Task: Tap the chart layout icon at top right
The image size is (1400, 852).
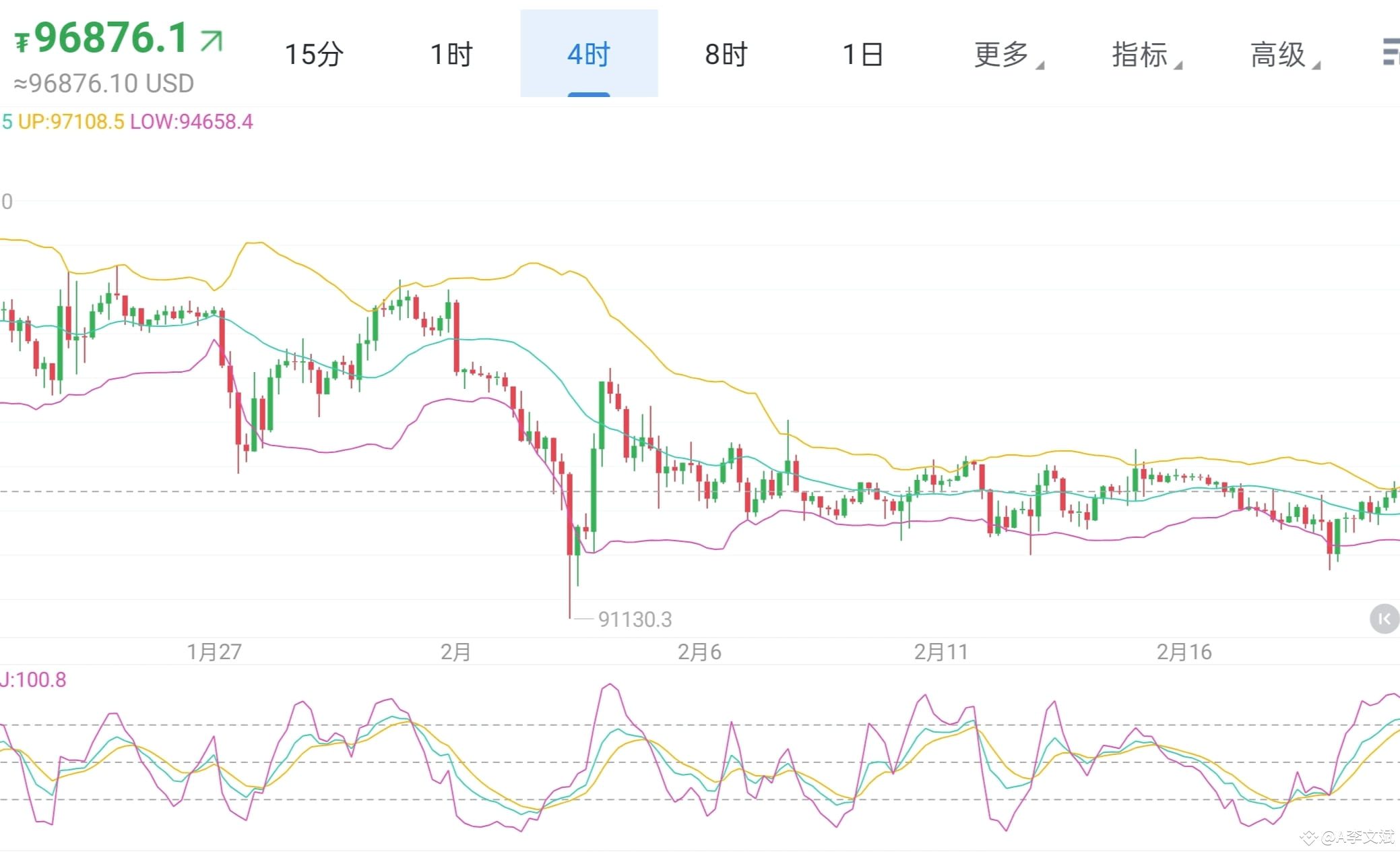Action: point(1390,53)
